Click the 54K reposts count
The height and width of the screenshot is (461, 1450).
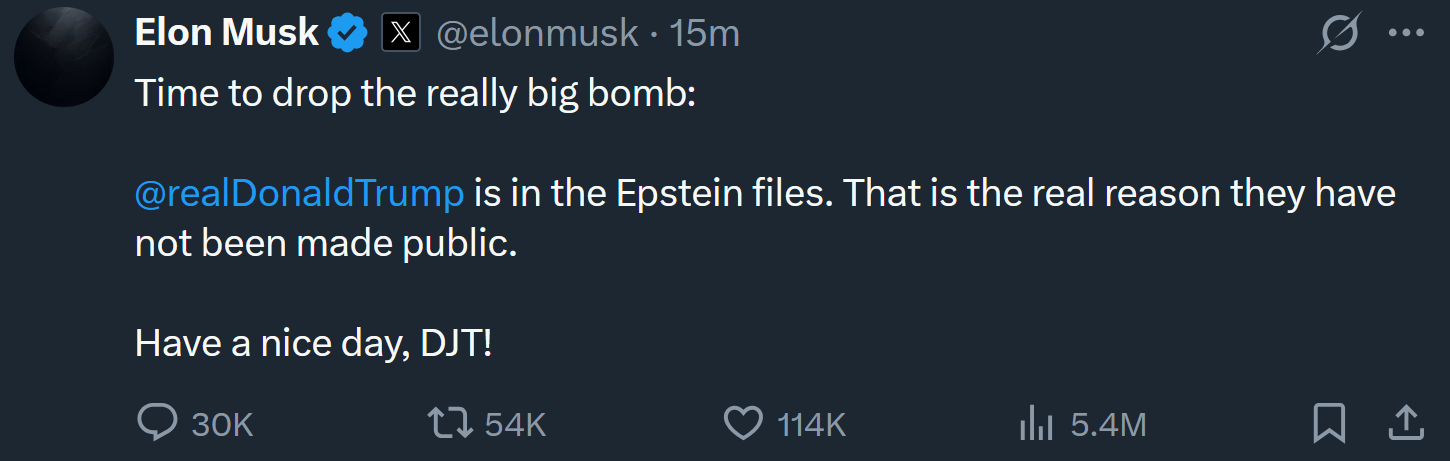click(515, 425)
